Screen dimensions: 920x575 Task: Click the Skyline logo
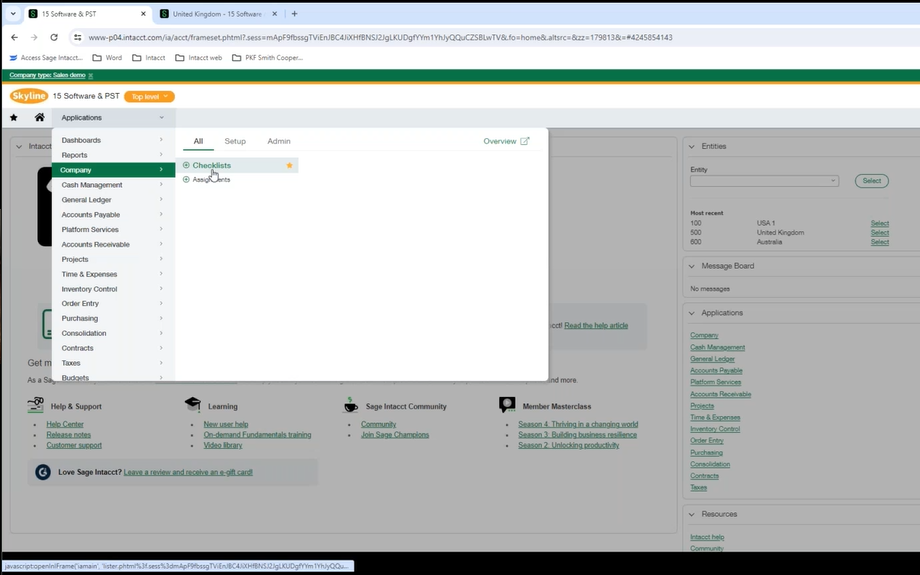[x=29, y=96]
